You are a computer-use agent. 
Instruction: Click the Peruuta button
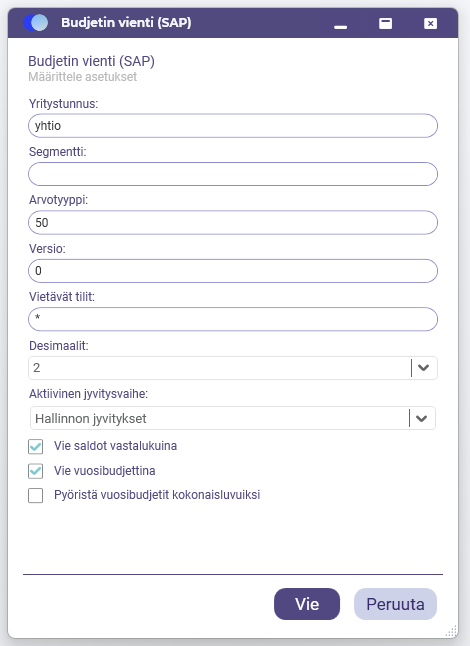point(395,604)
